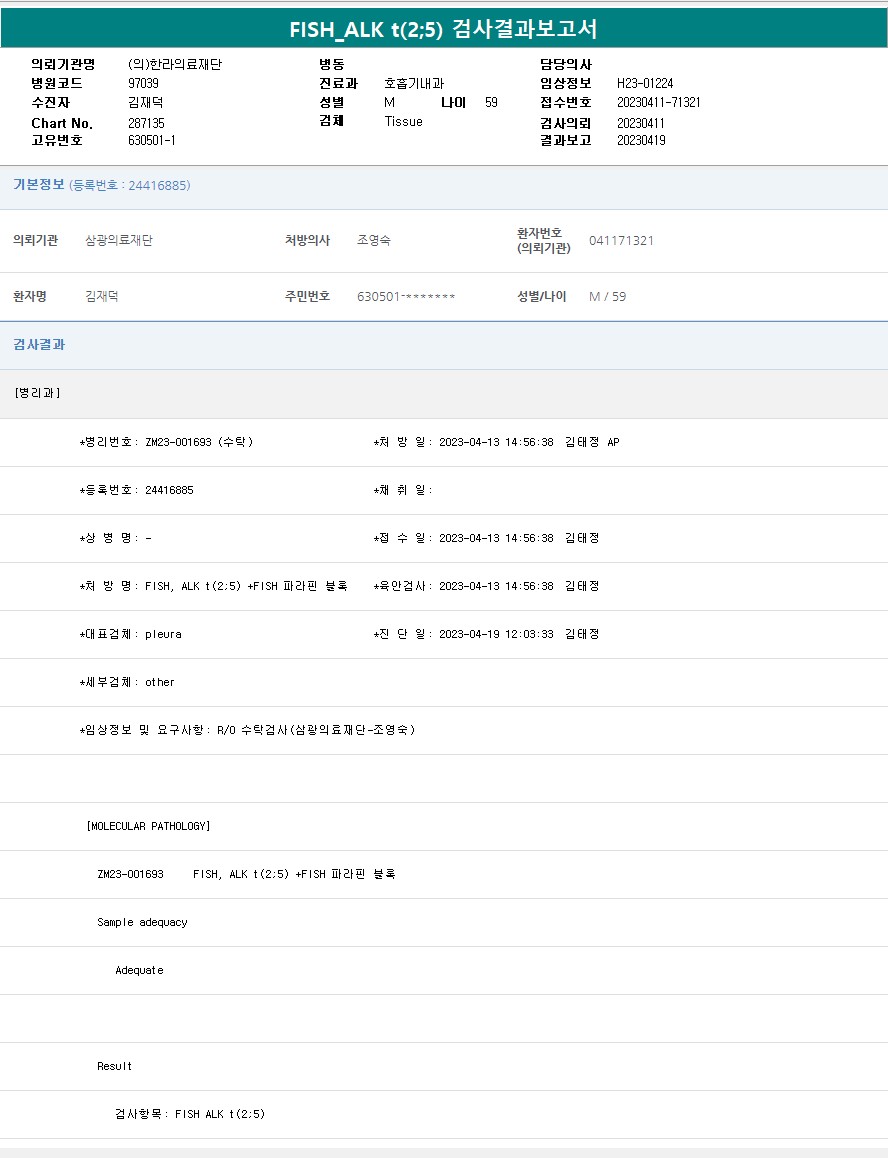The image size is (888, 1158).
Task: Select the 대표검체 pleura line
Action: pyautogui.click(x=131, y=634)
